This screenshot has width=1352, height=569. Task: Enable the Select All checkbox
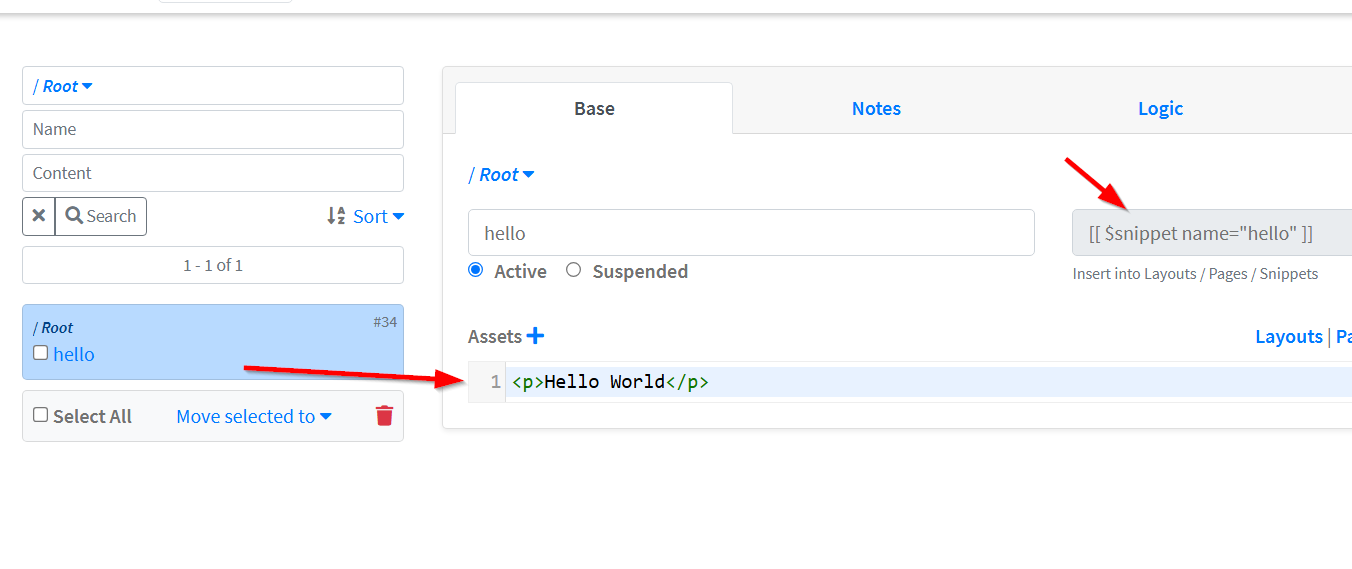coord(41,415)
